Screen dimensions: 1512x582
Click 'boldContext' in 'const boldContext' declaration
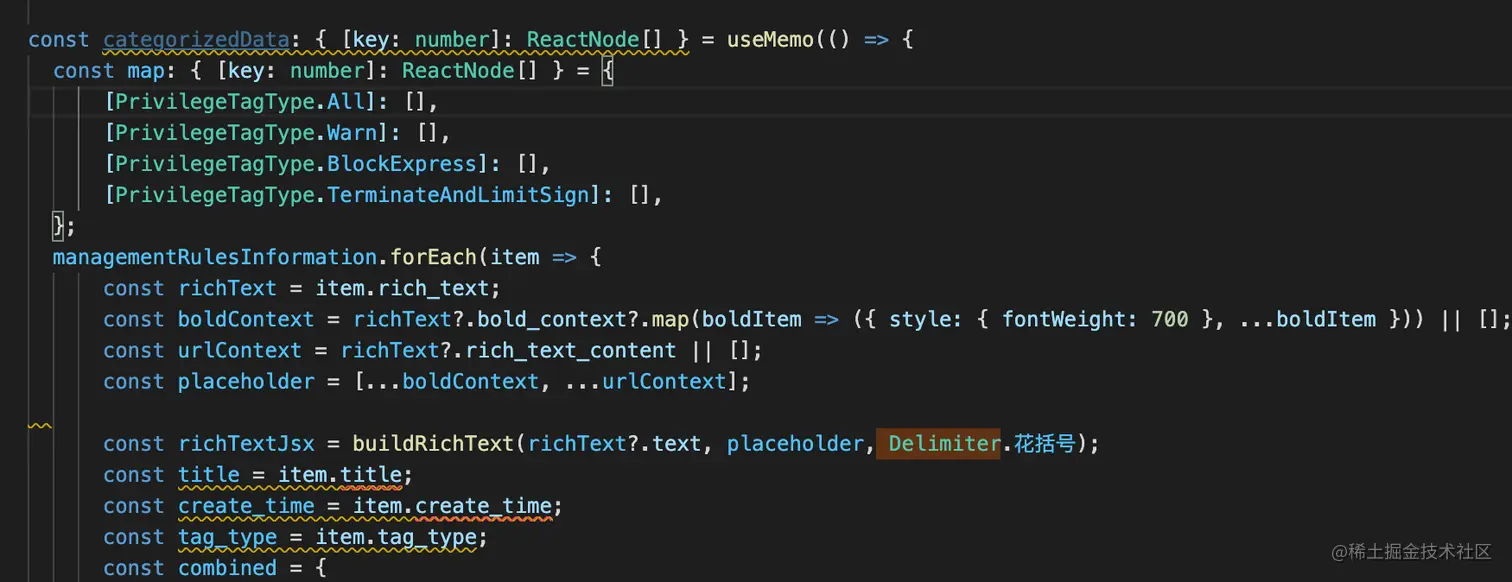(246, 319)
